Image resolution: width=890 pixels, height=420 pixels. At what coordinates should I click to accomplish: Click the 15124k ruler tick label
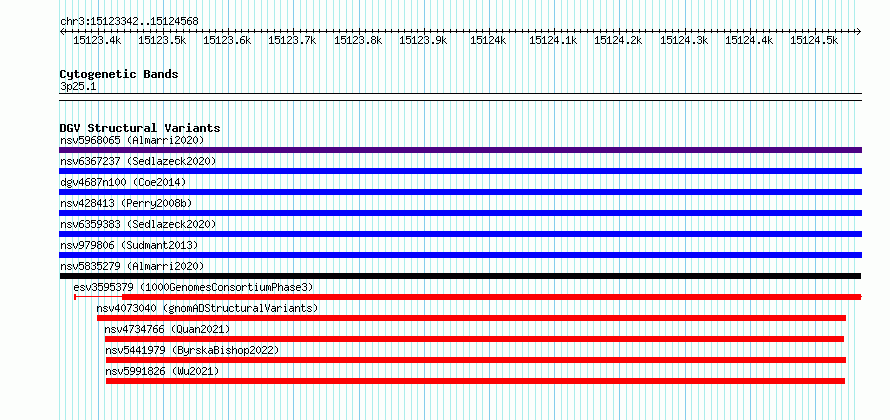click(489, 40)
